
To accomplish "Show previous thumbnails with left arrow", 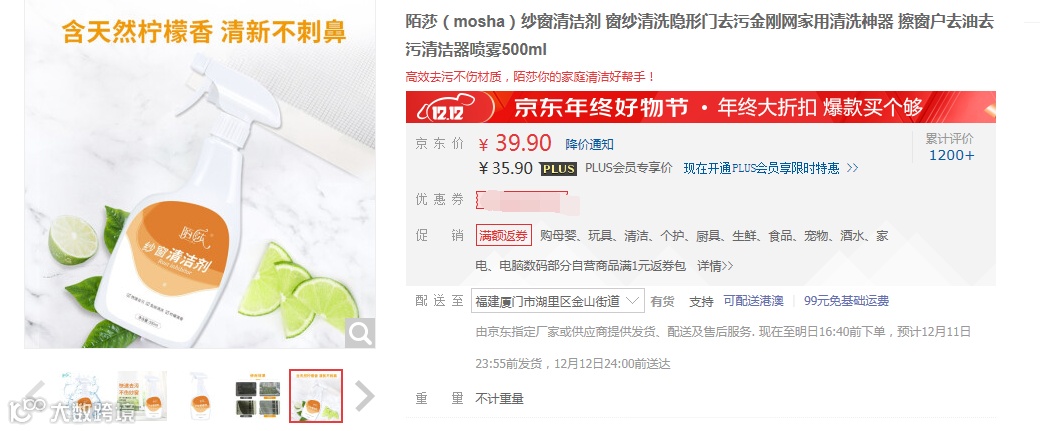I will (x=35, y=396).
